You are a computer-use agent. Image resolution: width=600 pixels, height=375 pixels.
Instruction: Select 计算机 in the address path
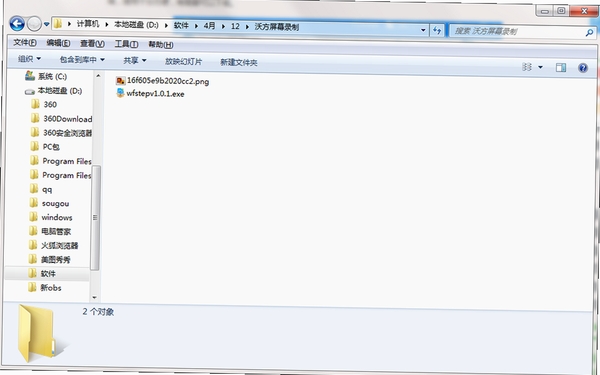click(x=88, y=24)
